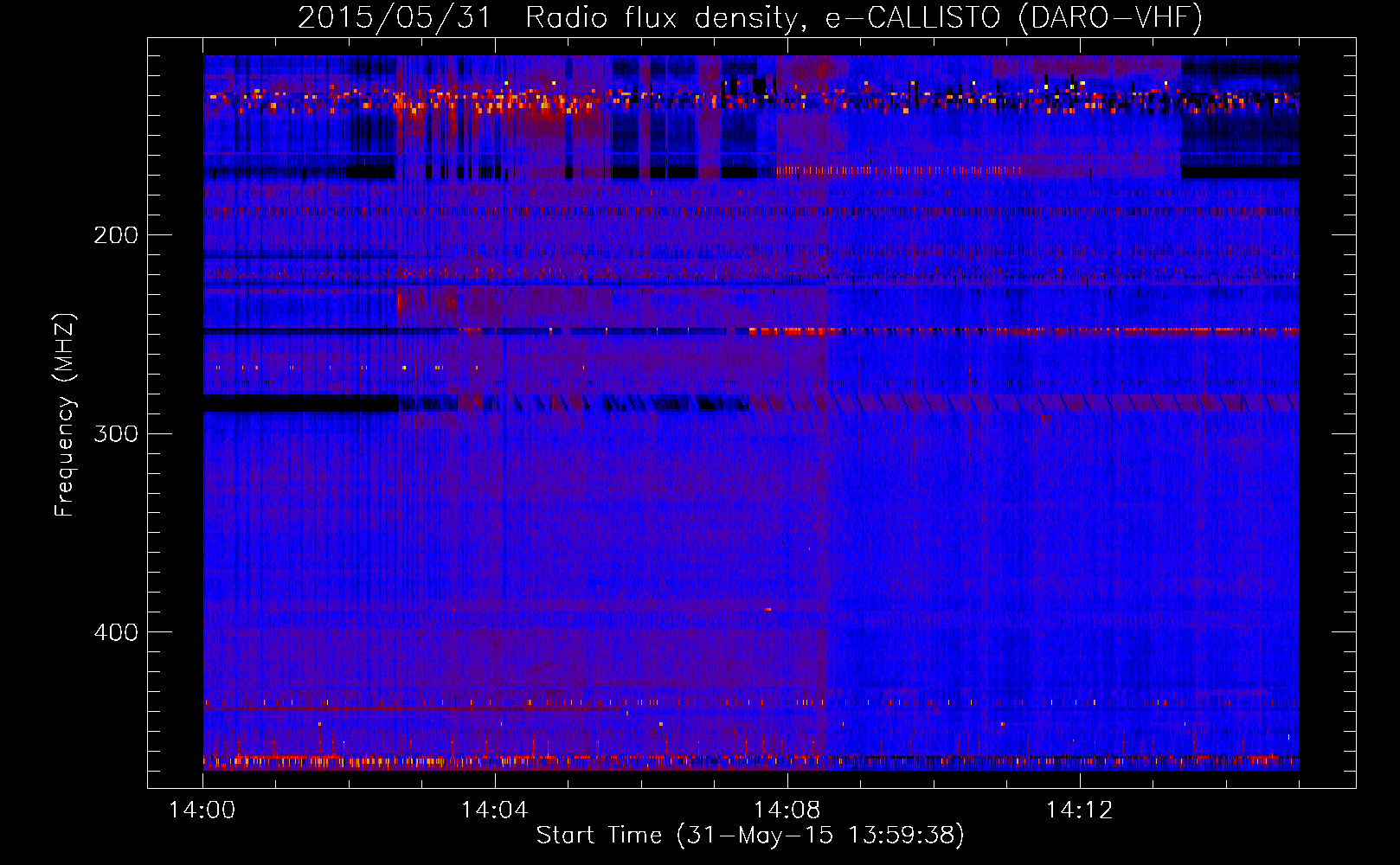Click the 14:08 time axis label

(x=787, y=811)
